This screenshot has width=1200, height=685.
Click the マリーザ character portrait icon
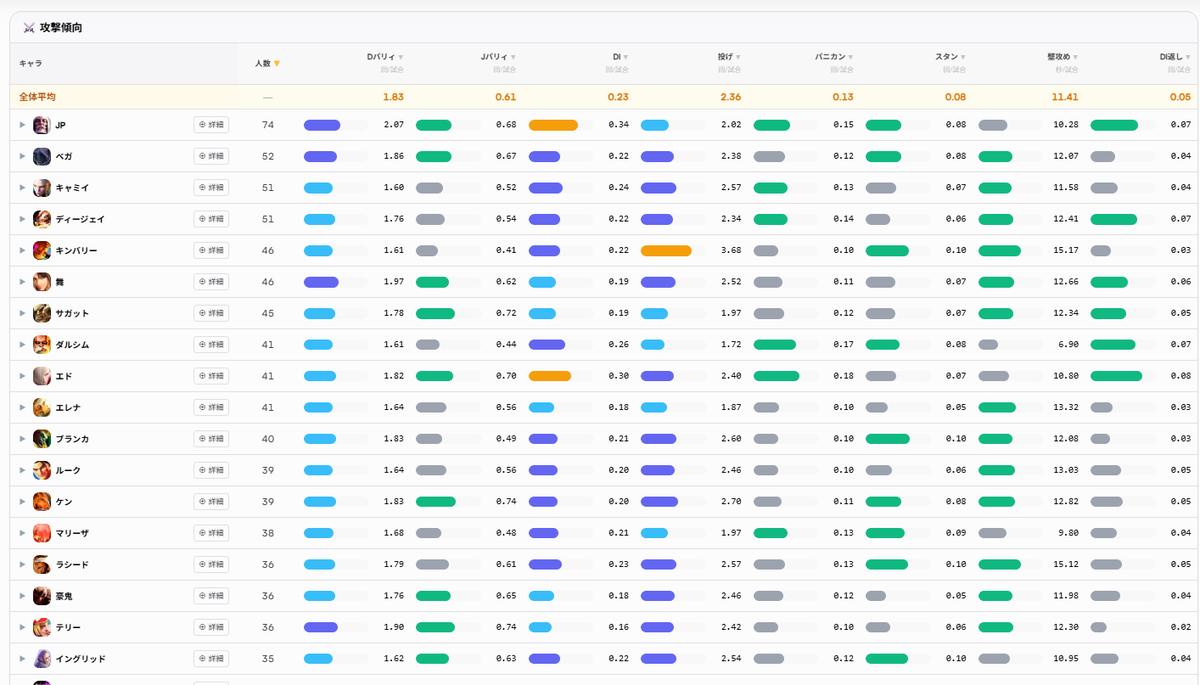pos(41,533)
